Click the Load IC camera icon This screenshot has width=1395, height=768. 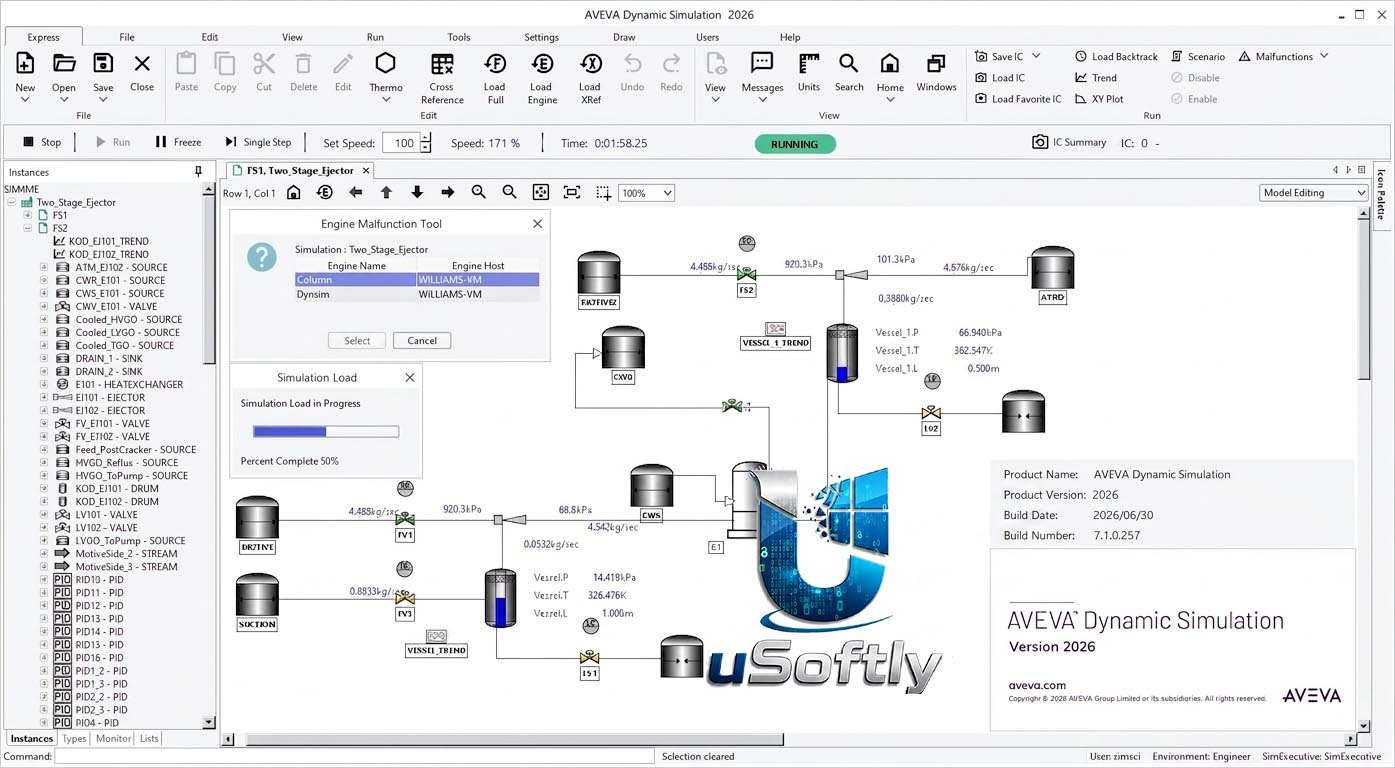click(x=981, y=78)
